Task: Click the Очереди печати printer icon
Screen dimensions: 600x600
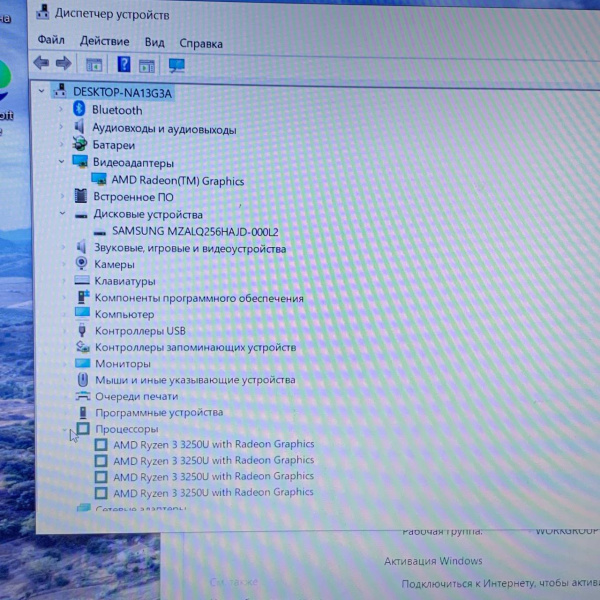Action: point(83,396)
